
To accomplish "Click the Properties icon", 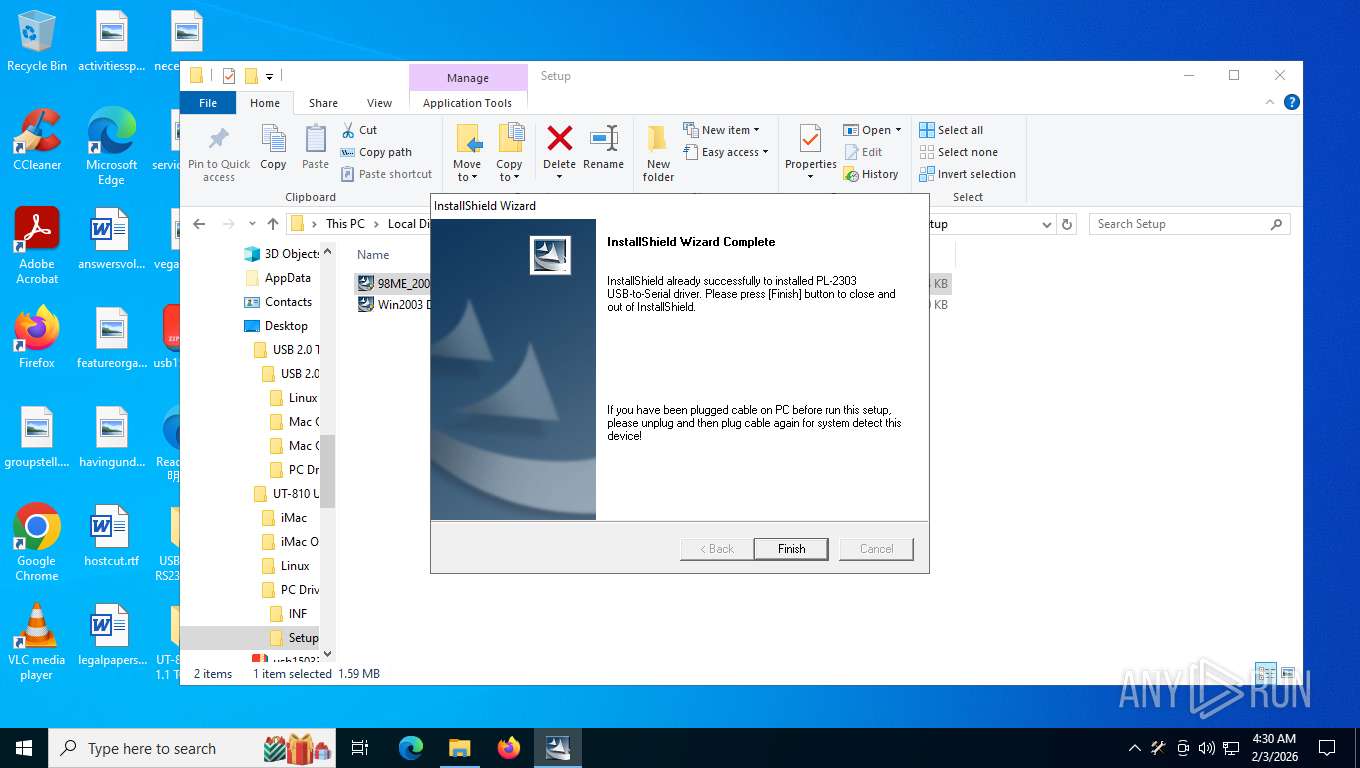I will (810, 140).
